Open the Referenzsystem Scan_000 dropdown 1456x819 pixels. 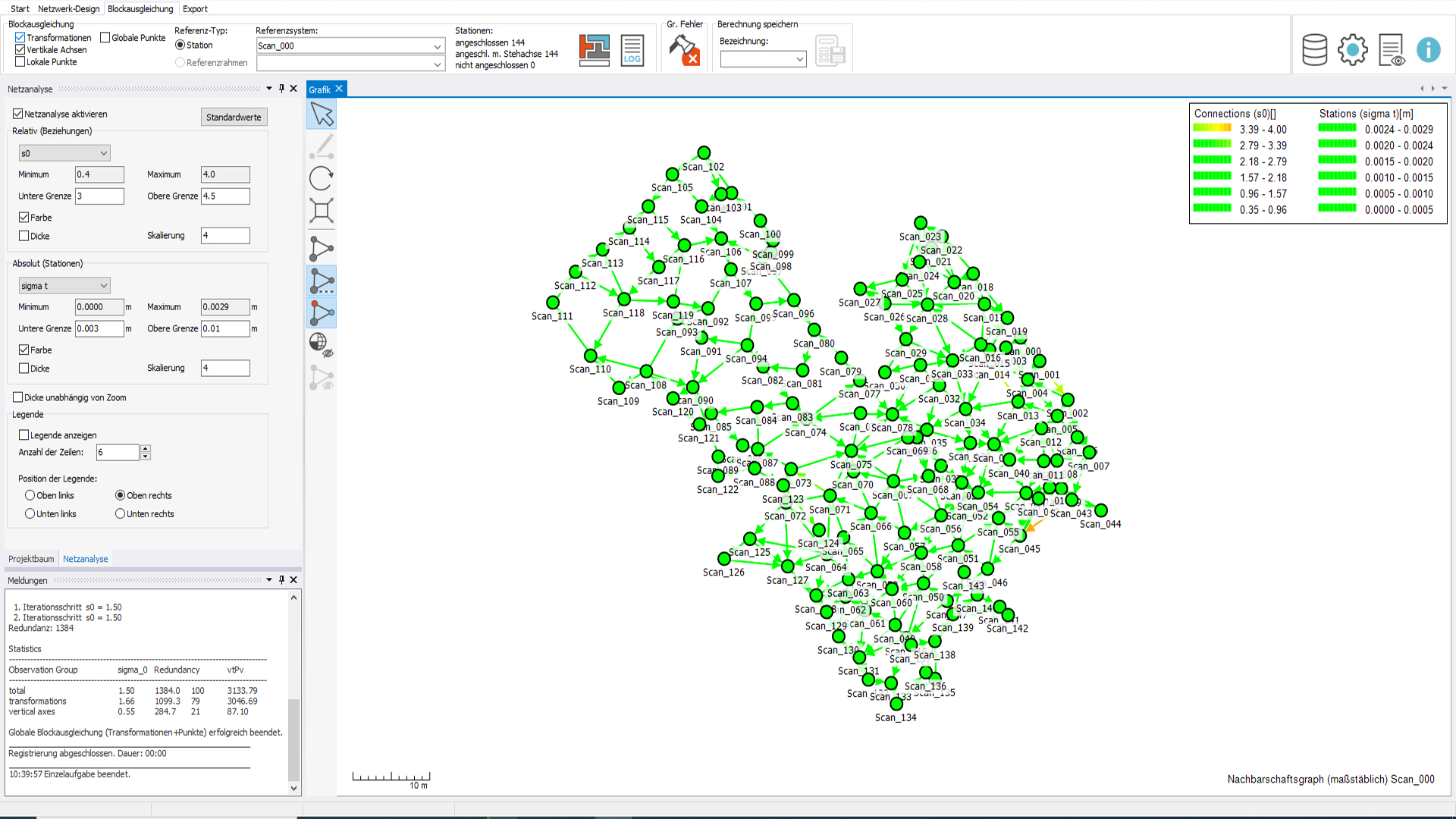coord(350,46)
